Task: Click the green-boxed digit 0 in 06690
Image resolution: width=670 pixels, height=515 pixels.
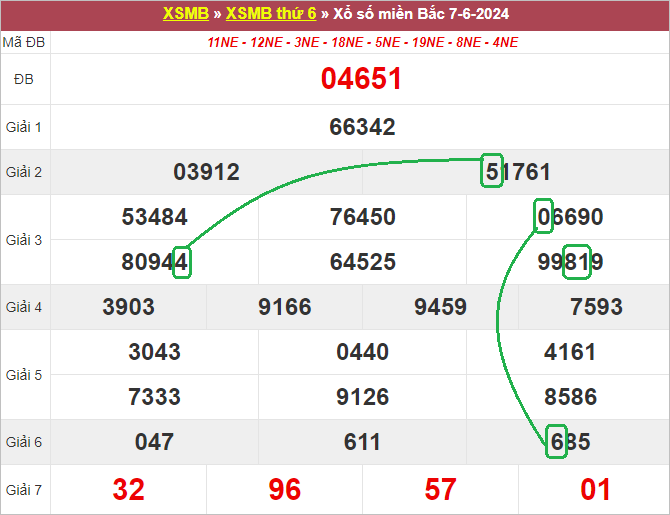Action: (x=543, y=216)
